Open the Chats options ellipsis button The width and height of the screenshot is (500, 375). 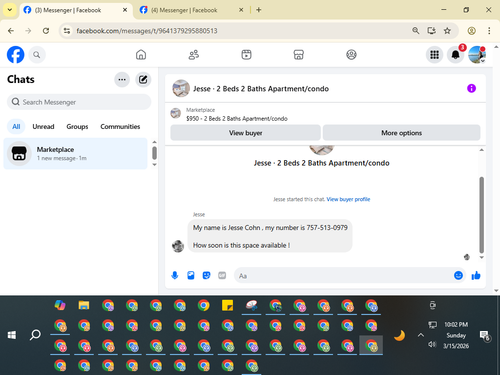122,80
